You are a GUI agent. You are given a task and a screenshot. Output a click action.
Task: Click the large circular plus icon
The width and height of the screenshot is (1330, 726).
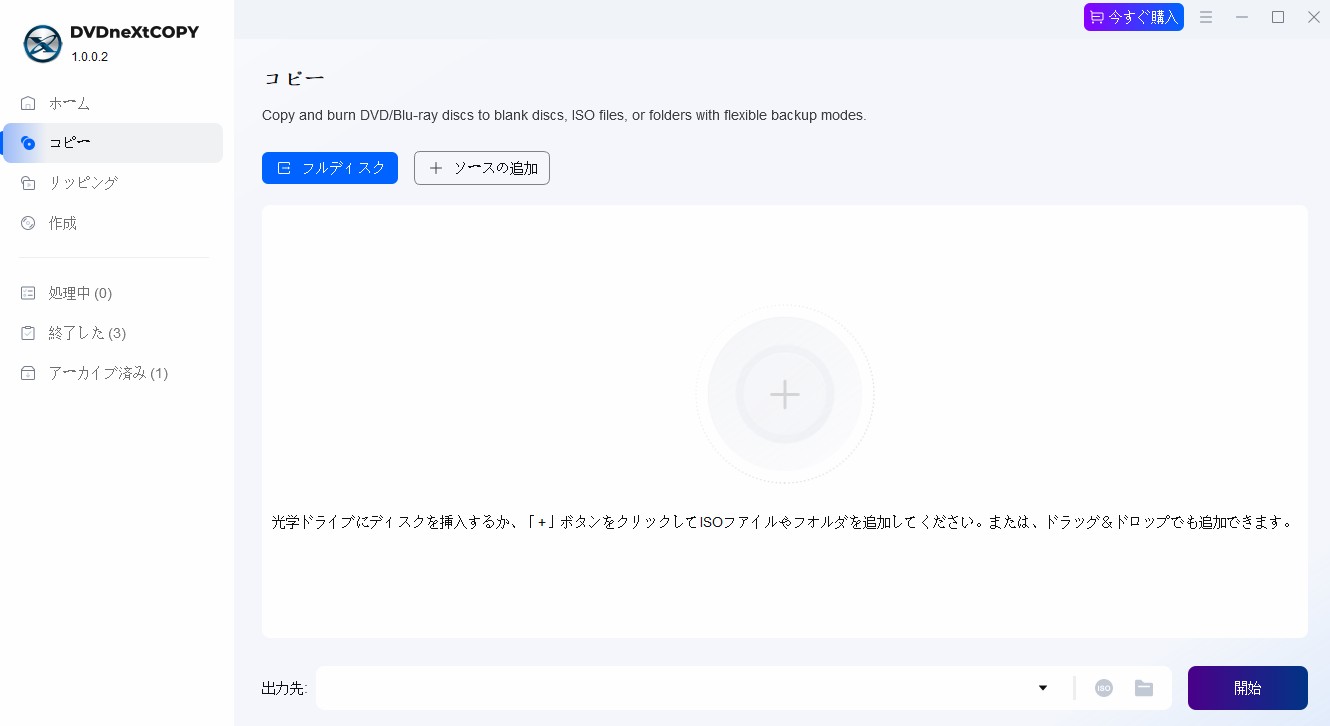click(x=785, y=394)
